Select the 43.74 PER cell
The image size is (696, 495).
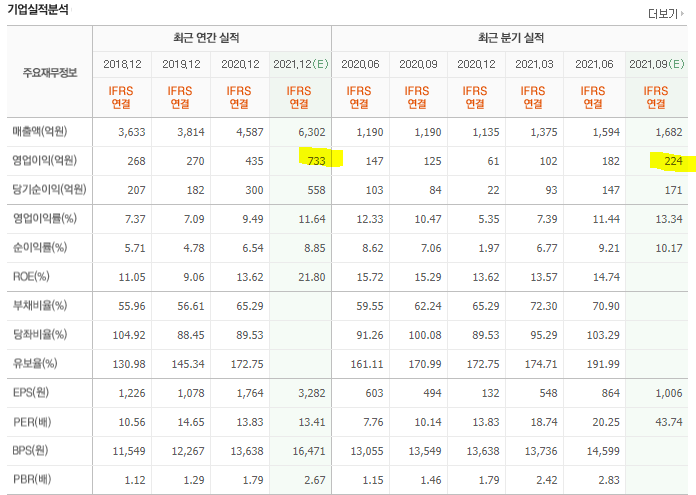click(668, 422)
